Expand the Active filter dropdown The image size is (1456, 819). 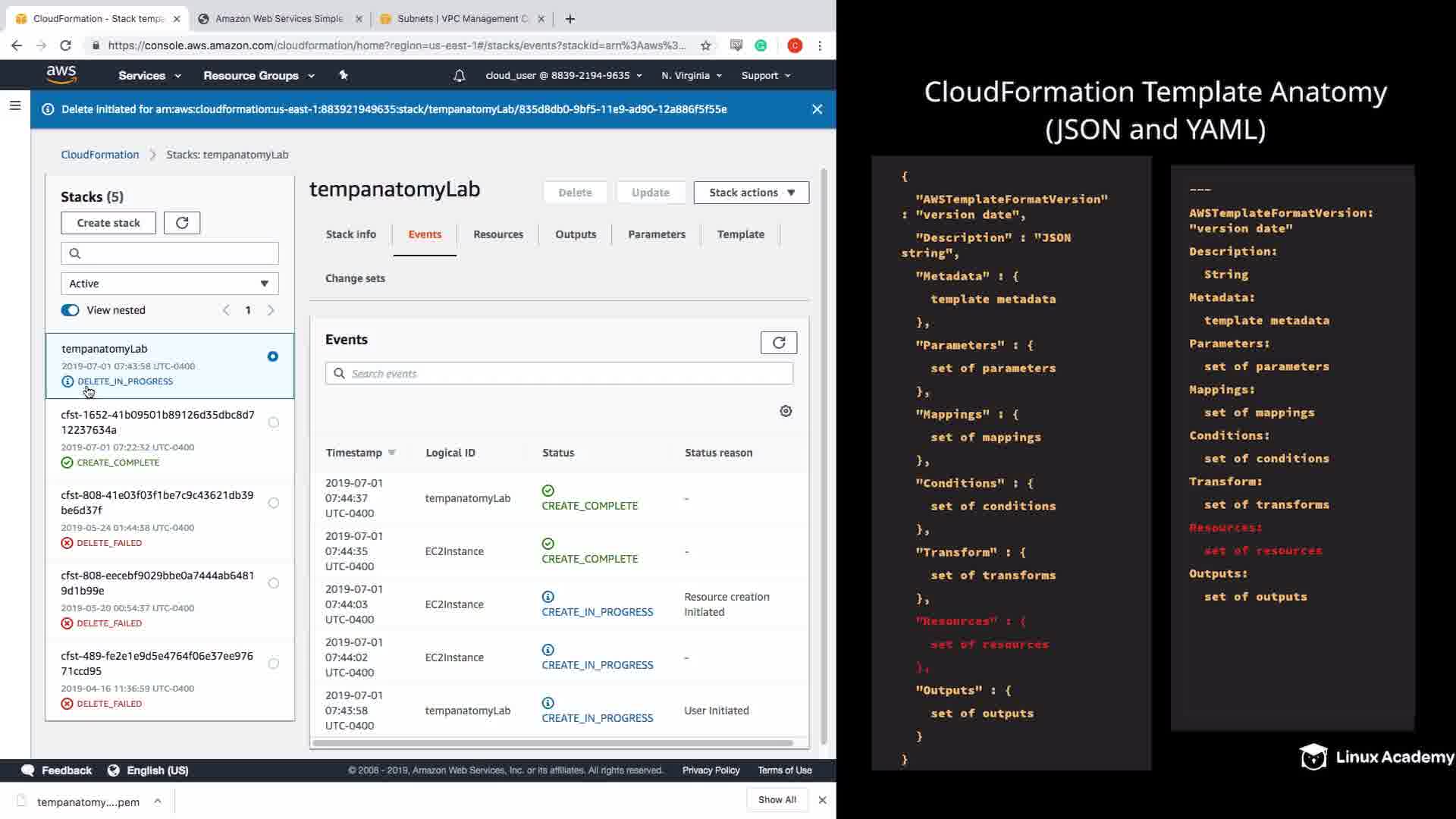click(x=169, y=284)
